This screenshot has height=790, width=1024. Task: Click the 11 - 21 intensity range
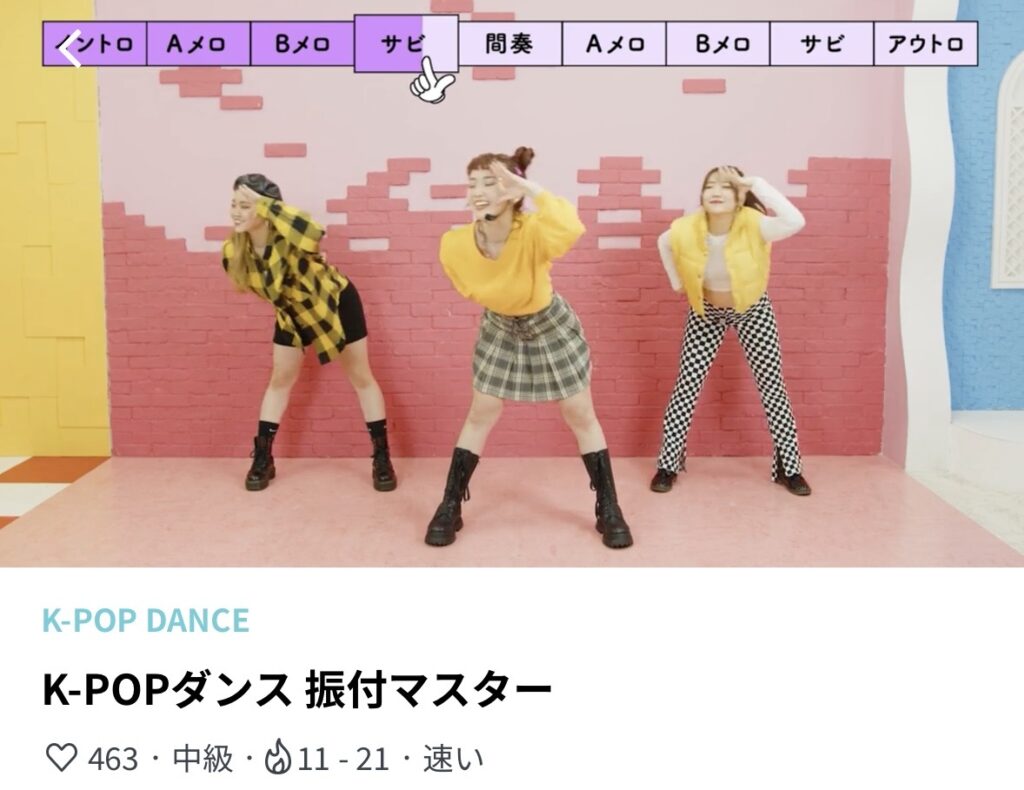pos(344,759)
